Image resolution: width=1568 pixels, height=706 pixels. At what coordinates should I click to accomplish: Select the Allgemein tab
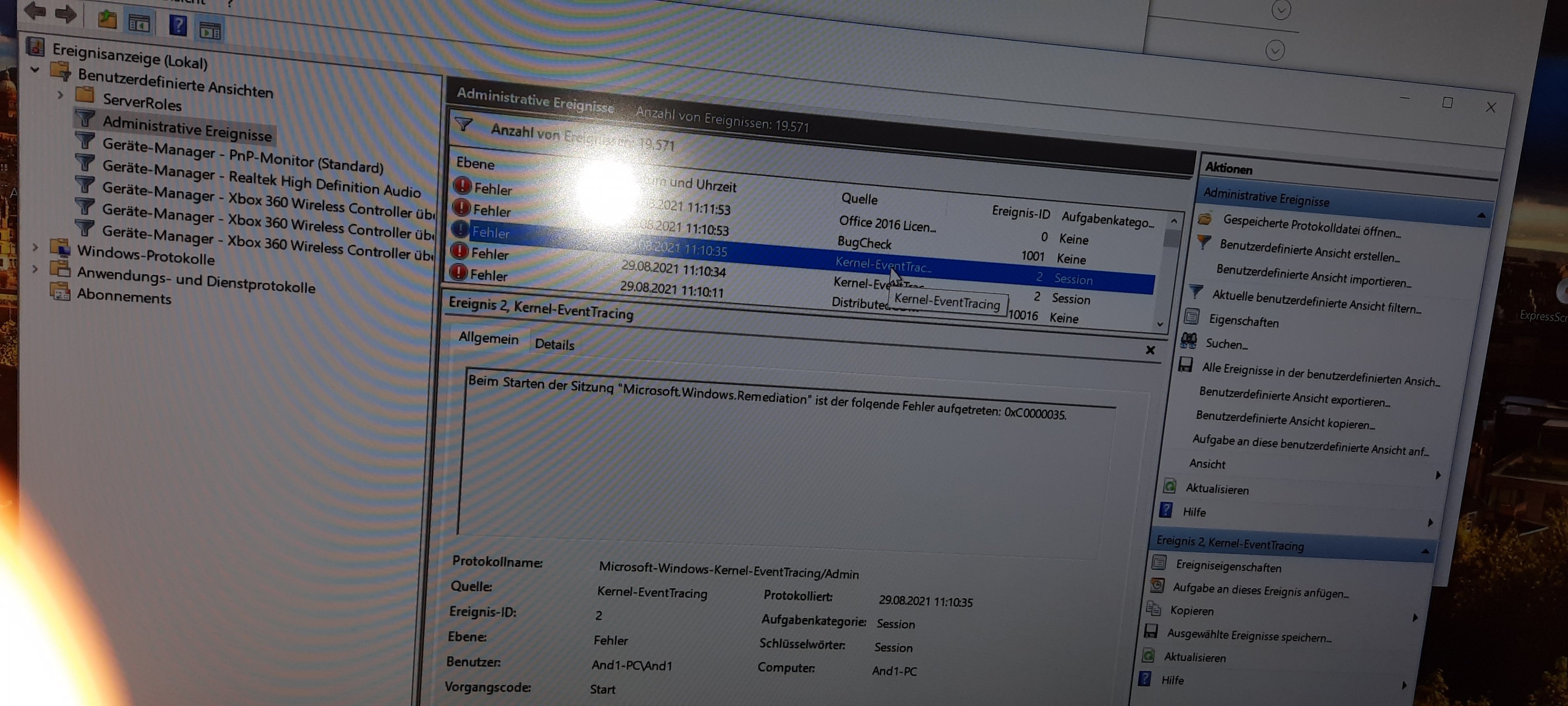click(x=488, y=338)
